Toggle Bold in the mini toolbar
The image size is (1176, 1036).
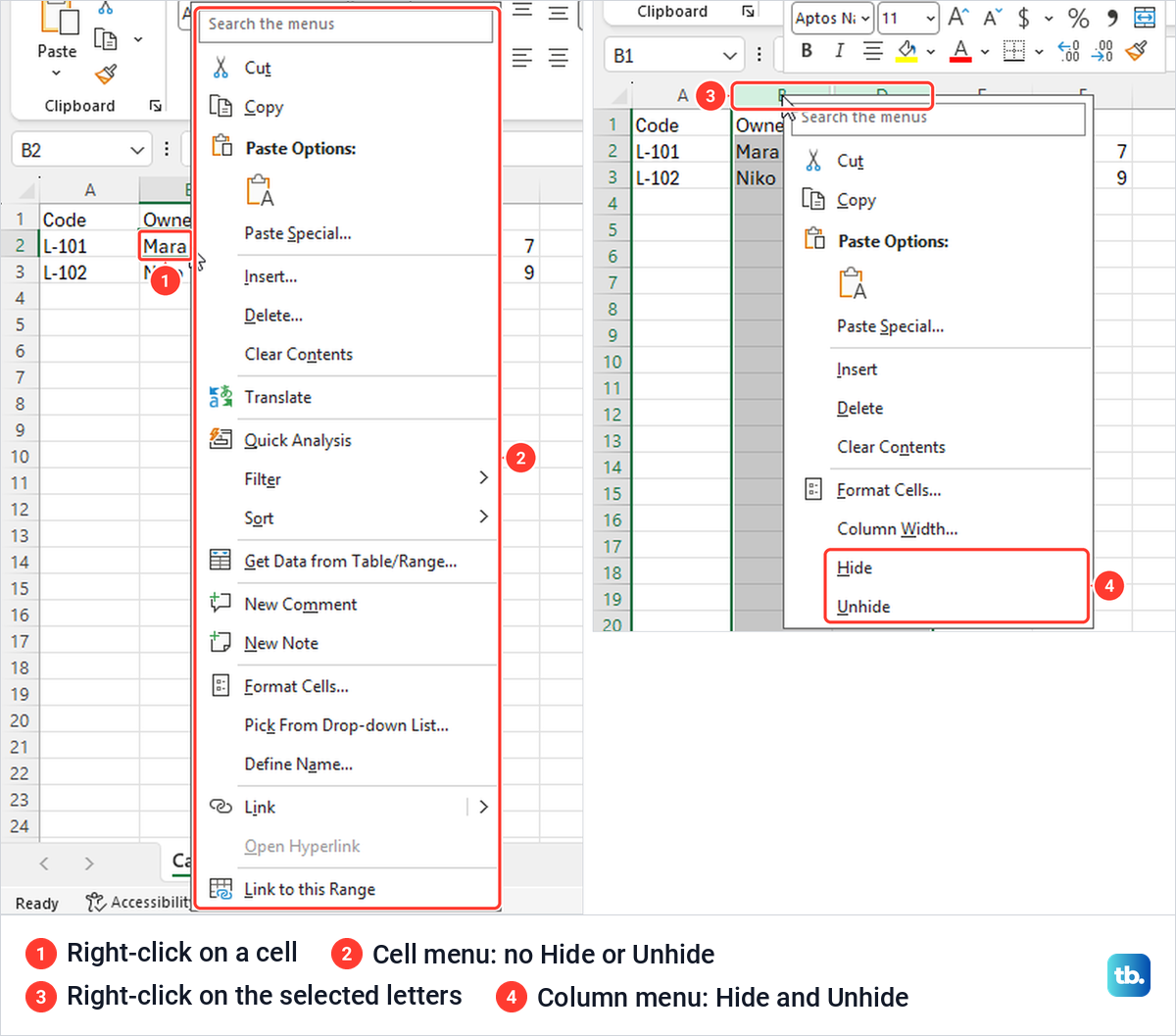click(x=807, y=51)
